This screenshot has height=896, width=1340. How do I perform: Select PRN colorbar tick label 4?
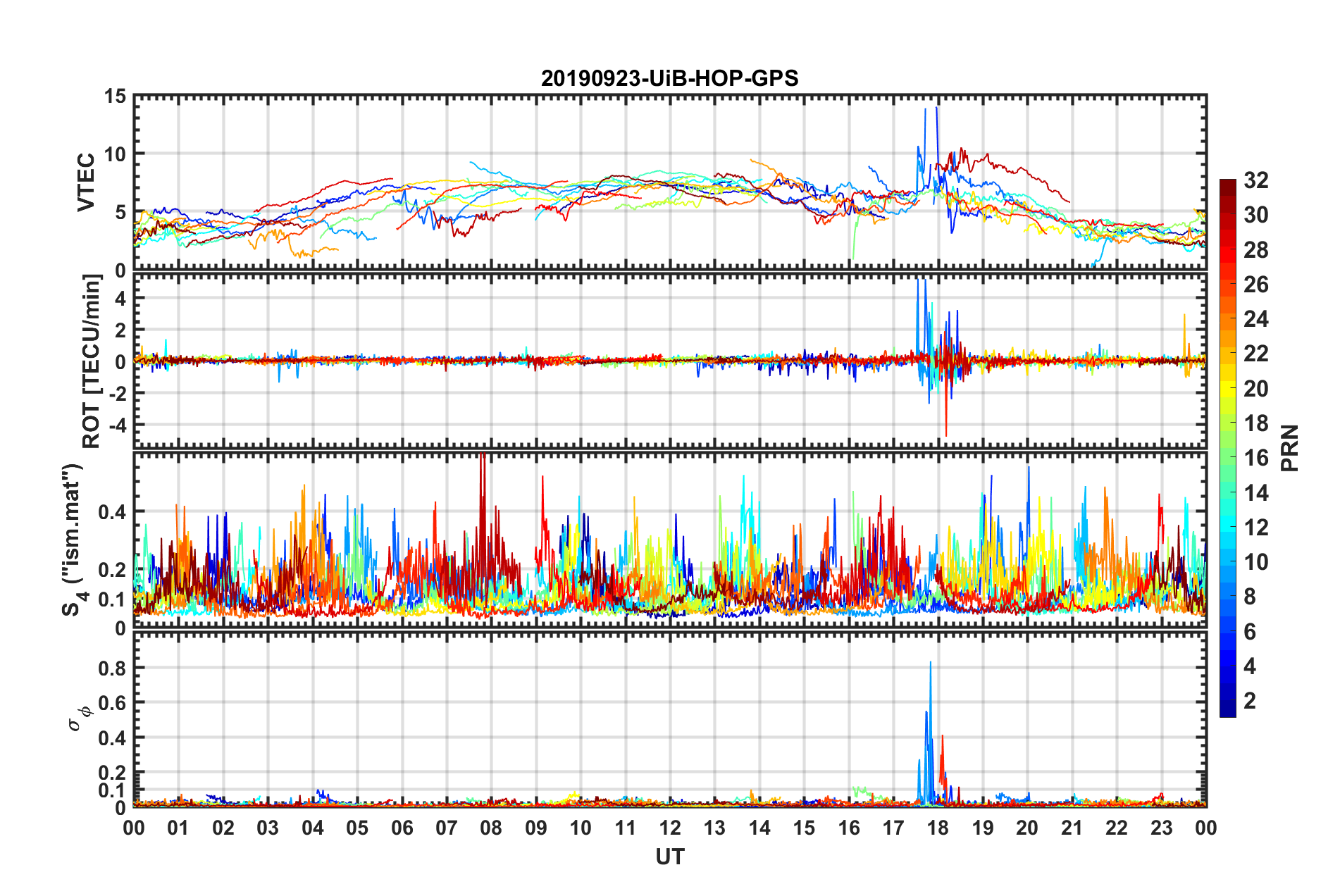coord(1250,666)
